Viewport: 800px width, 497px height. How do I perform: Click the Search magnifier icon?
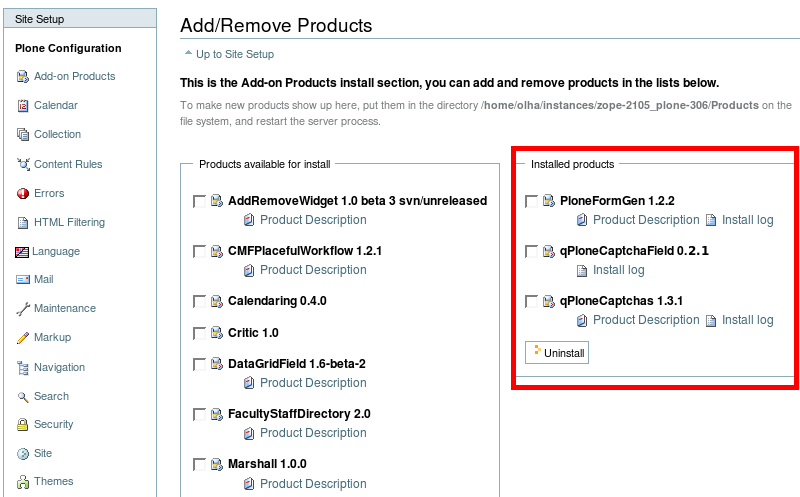[x=23, y=397]
